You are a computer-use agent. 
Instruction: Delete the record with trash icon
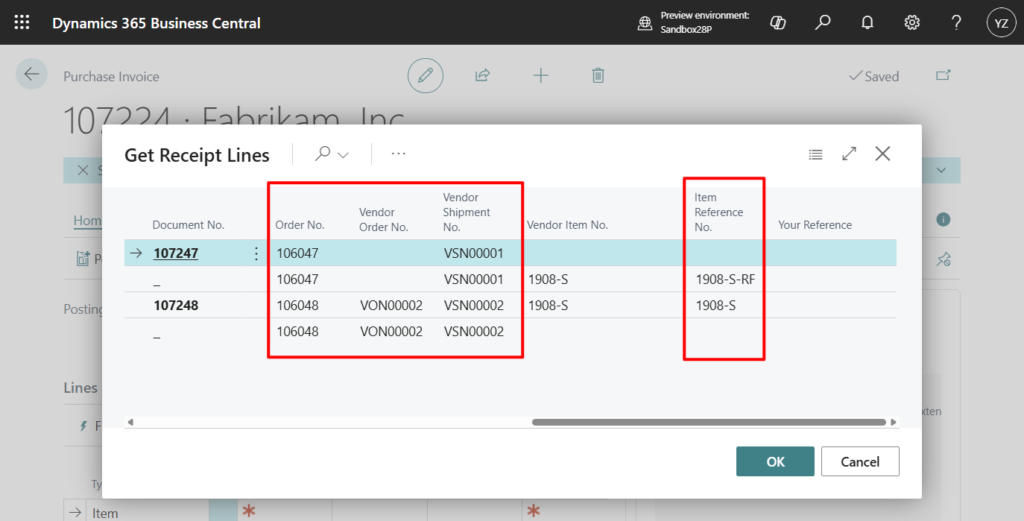598,75
